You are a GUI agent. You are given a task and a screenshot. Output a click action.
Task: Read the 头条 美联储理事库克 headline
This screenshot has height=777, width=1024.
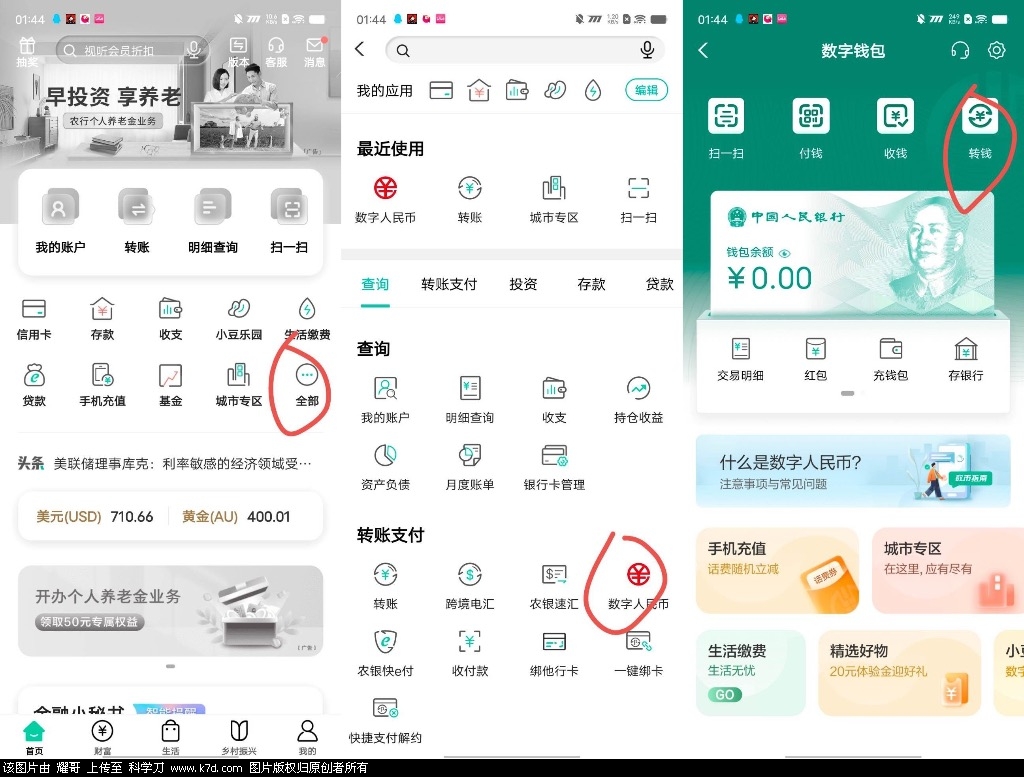point(165,464)
